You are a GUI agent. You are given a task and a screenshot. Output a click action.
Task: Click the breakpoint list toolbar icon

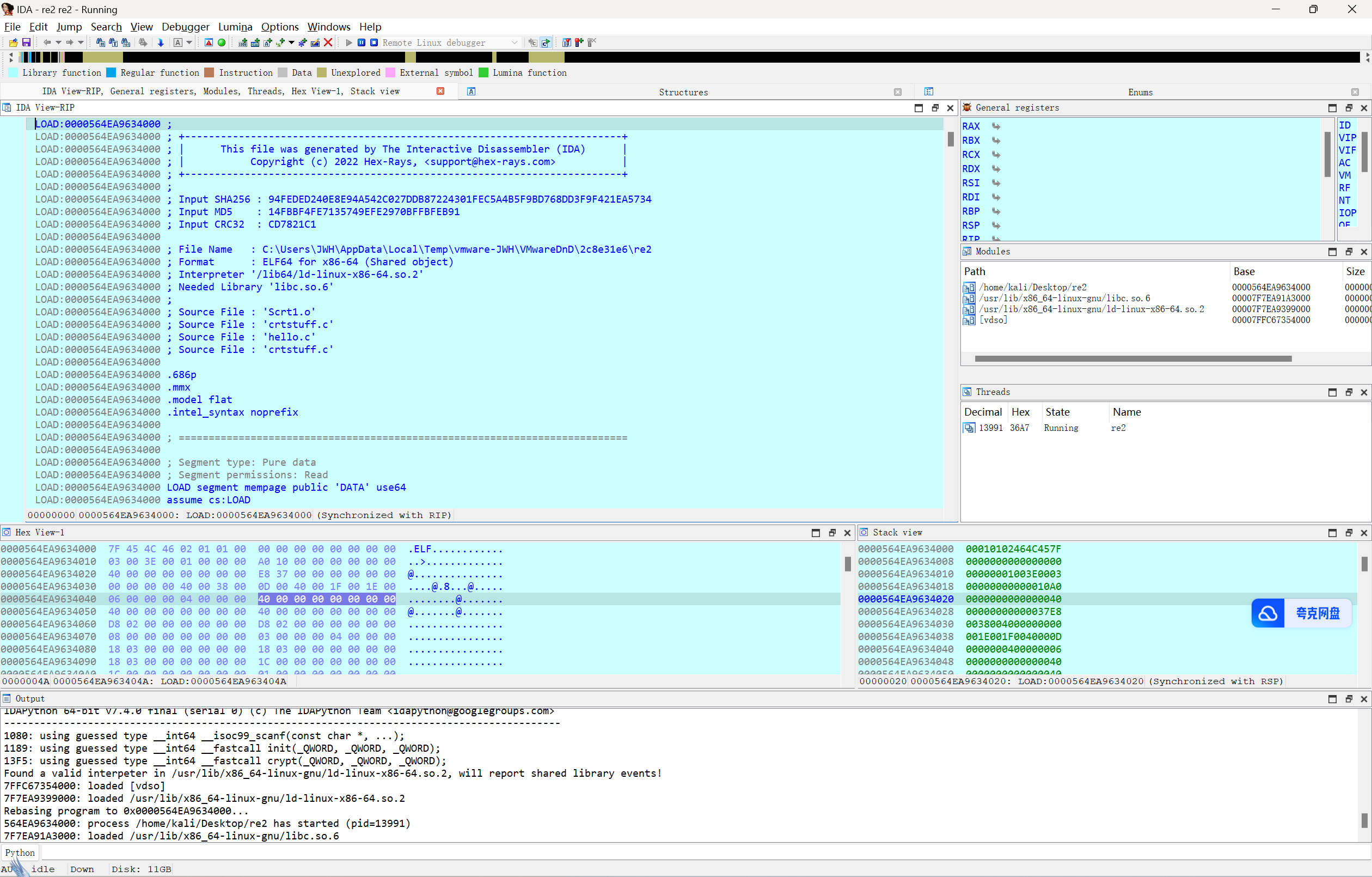tap(566, 43)
